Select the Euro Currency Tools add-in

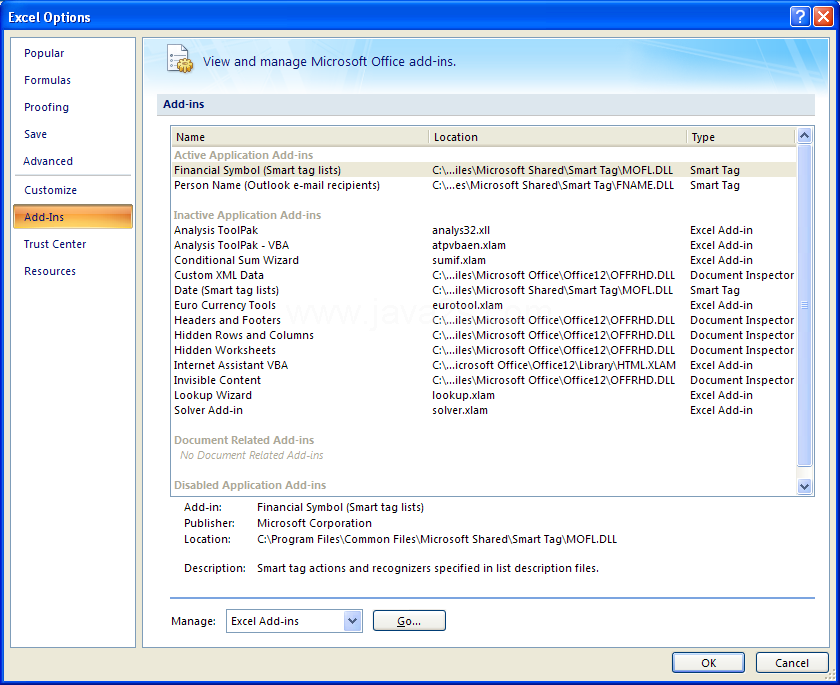484,305
